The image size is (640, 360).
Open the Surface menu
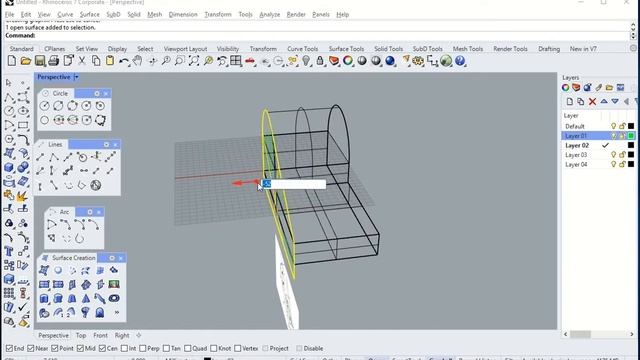(89, 15)
